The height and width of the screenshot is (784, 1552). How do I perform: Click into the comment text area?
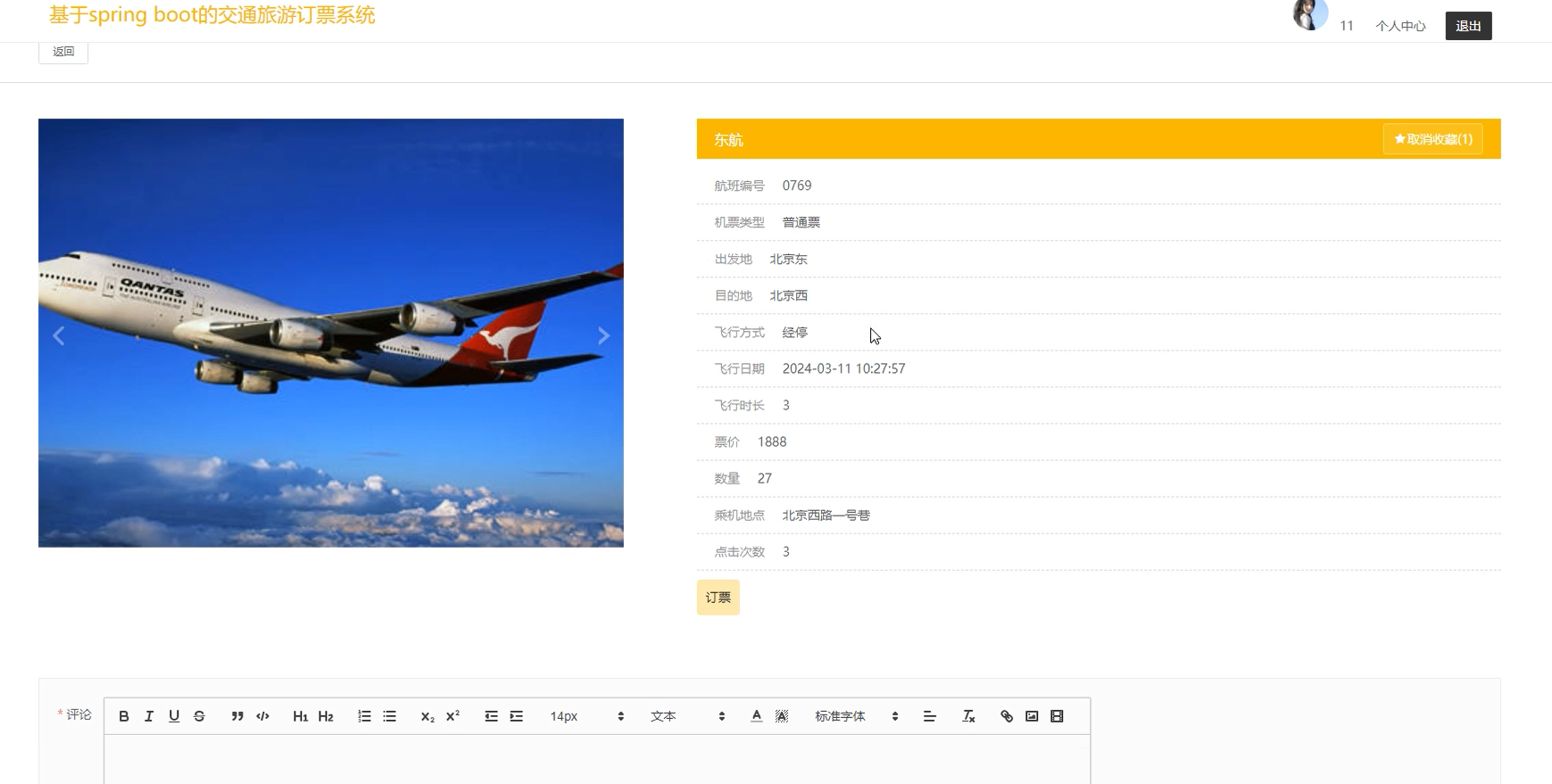point(597,759)
